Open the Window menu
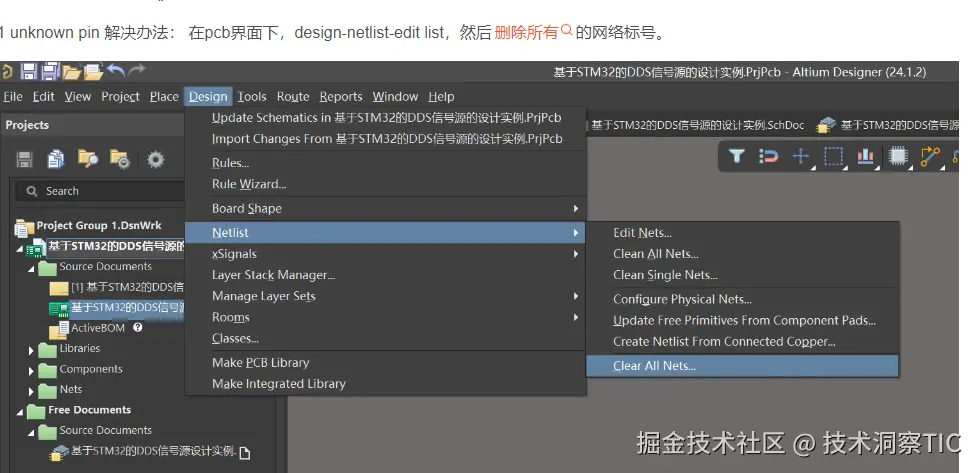 click(395, 97)
